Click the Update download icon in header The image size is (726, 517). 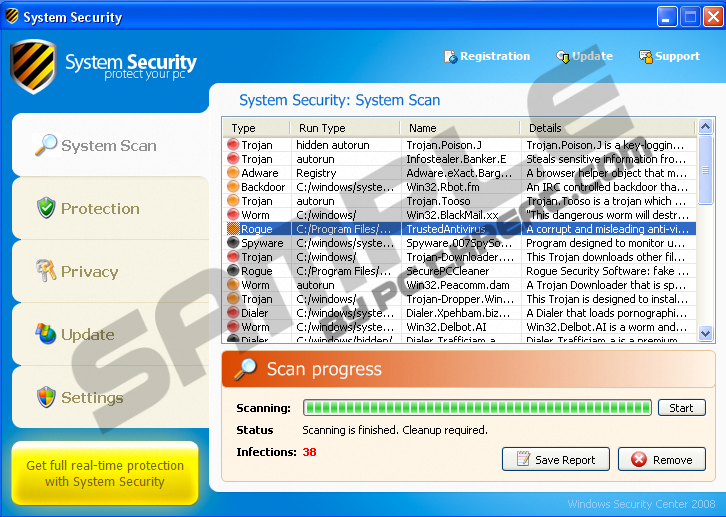click(x=563, y=57)
